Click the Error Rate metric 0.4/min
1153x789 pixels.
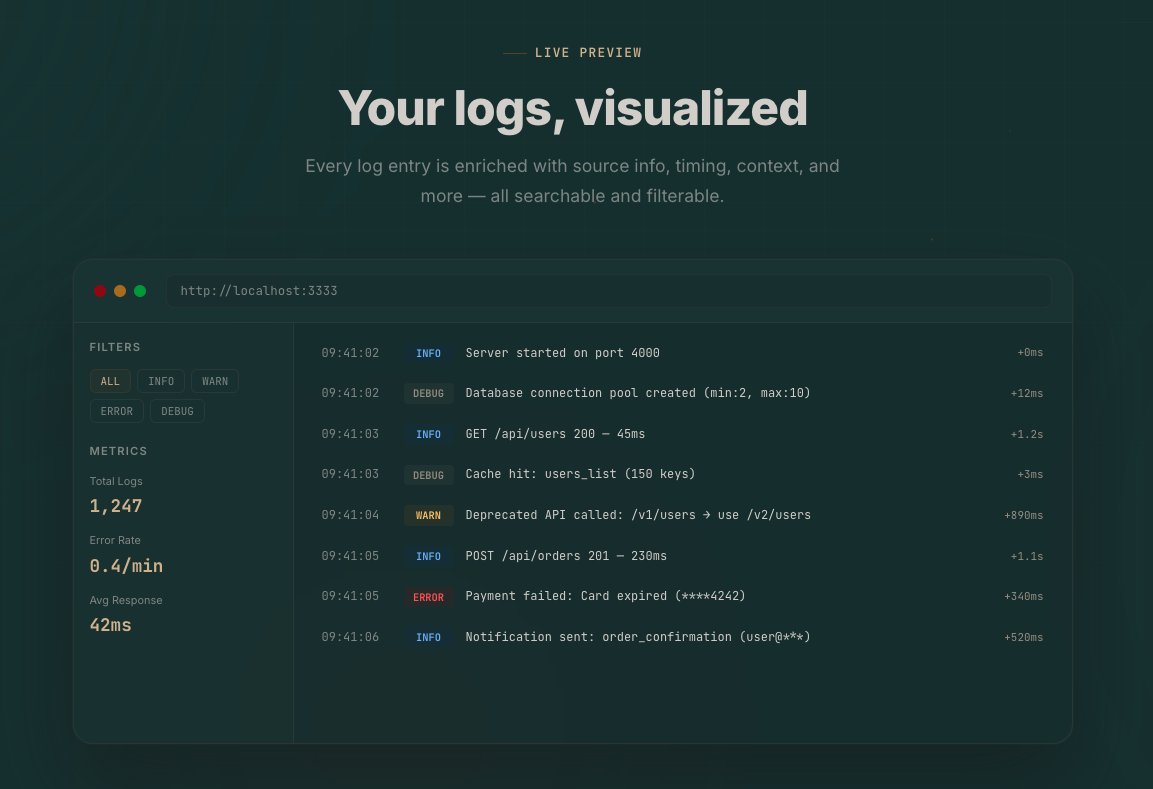click(x=126, y=566)
